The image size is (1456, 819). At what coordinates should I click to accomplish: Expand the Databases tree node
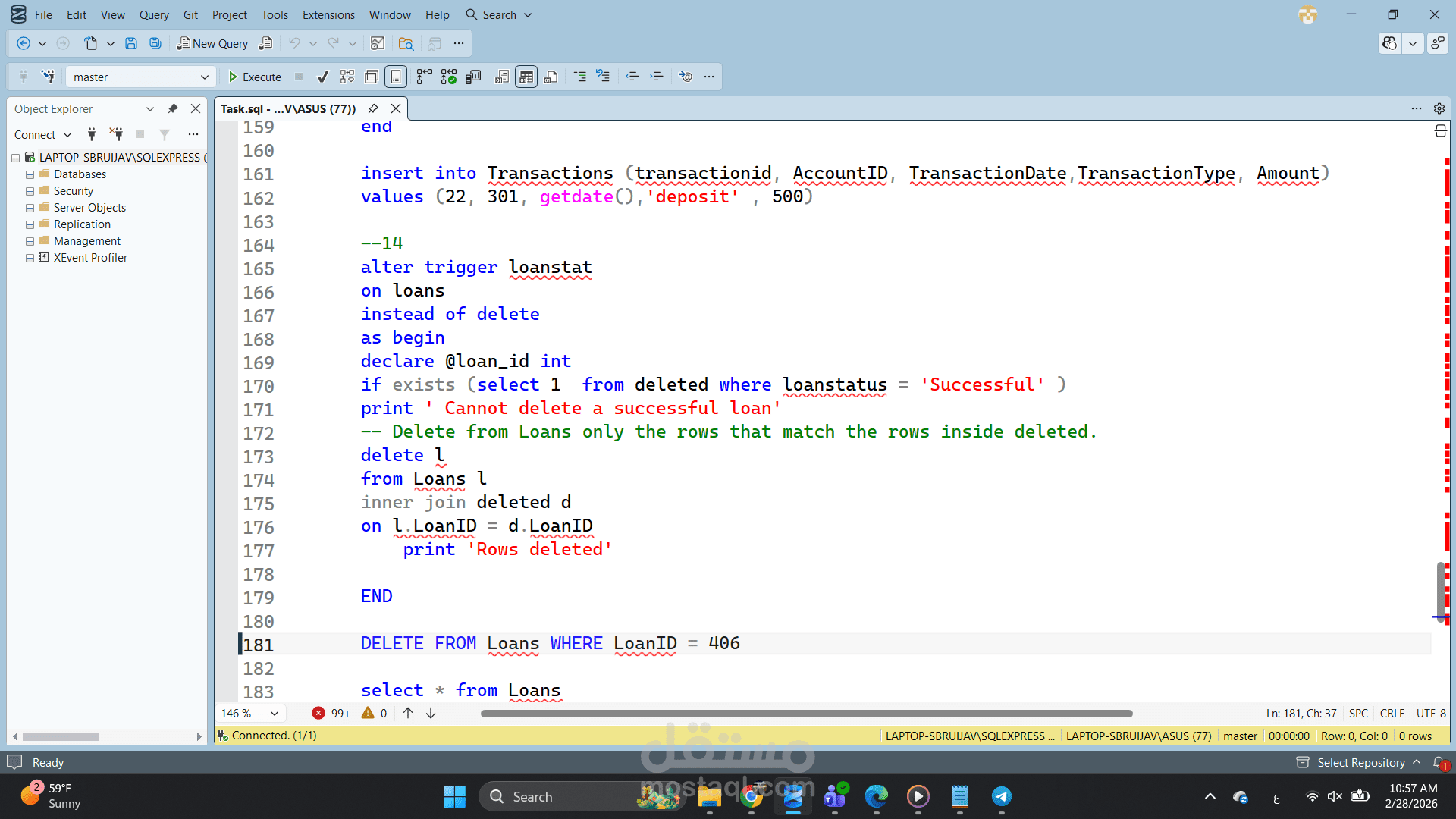(x=30, y=174)
